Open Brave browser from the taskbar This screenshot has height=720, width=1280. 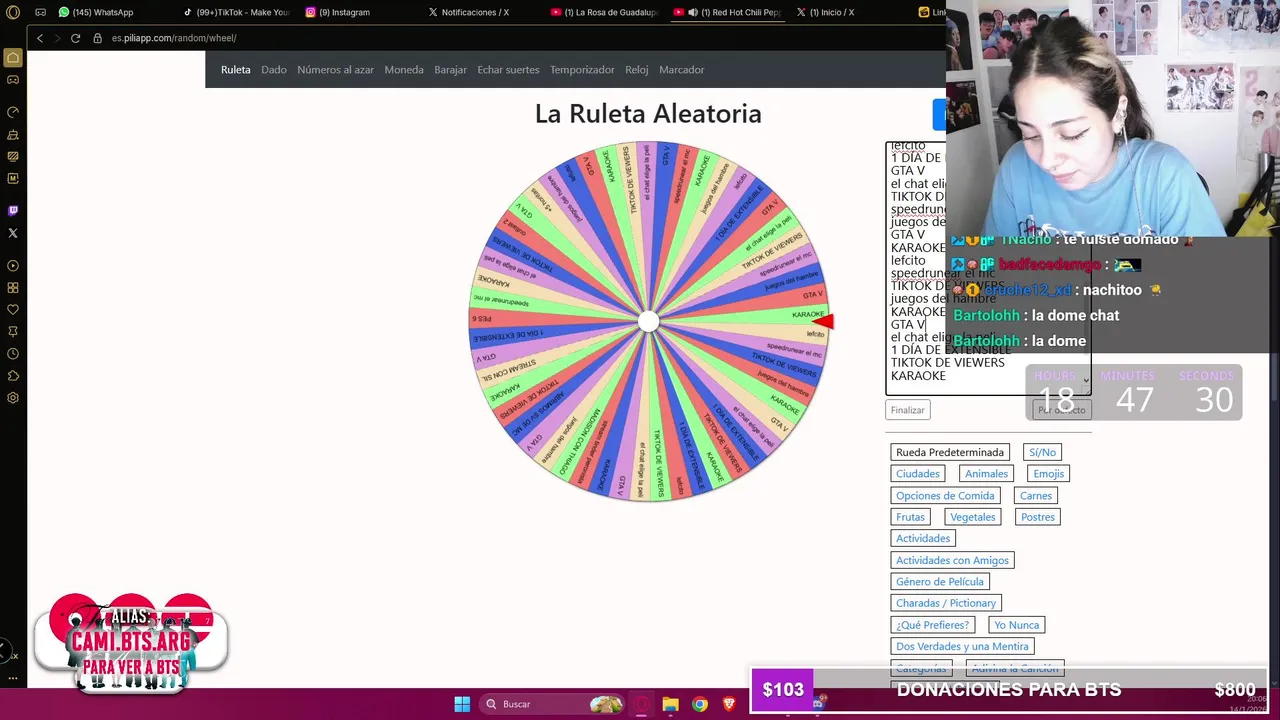[729, 704]
